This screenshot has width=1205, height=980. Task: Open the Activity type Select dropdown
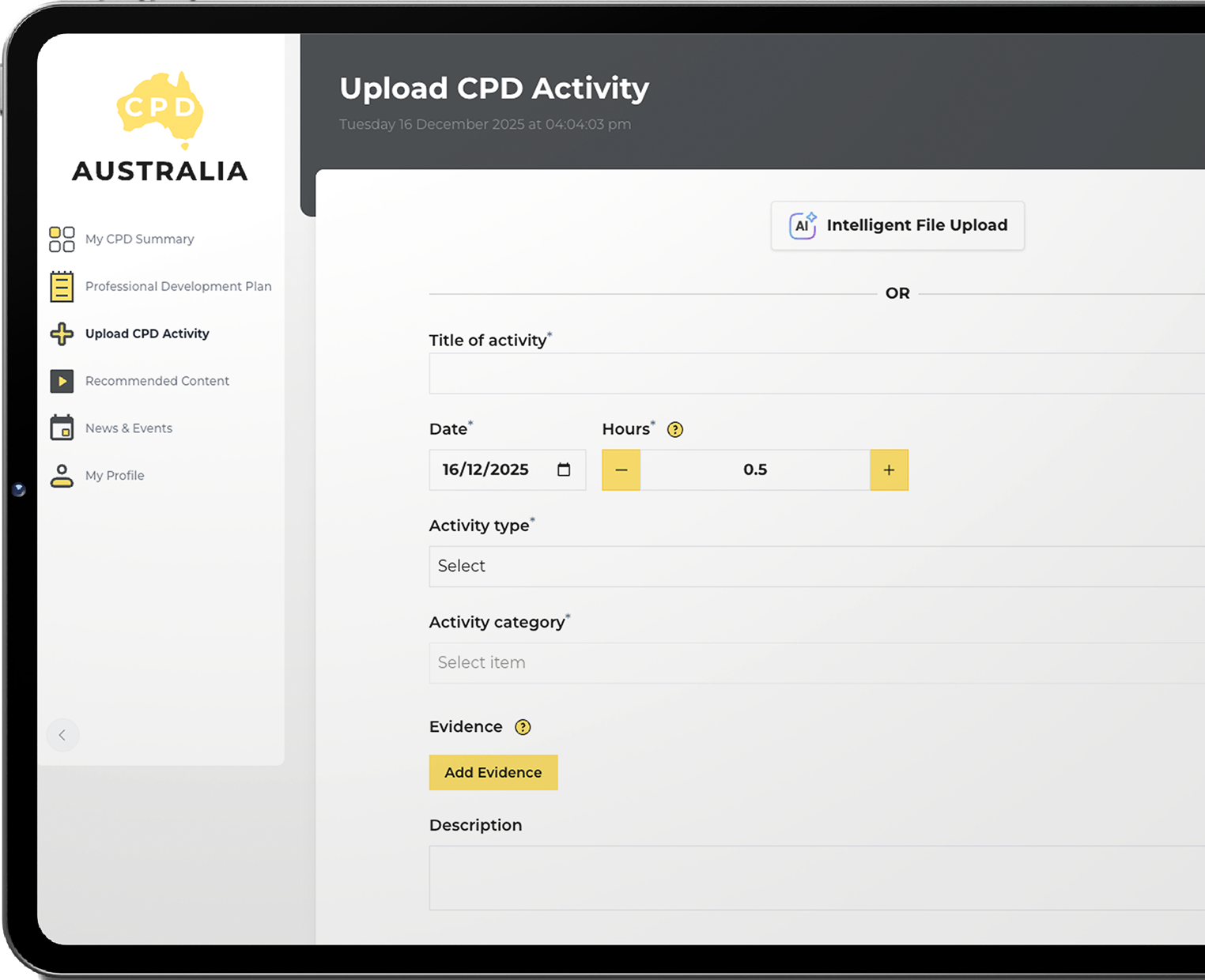(814, 566)
